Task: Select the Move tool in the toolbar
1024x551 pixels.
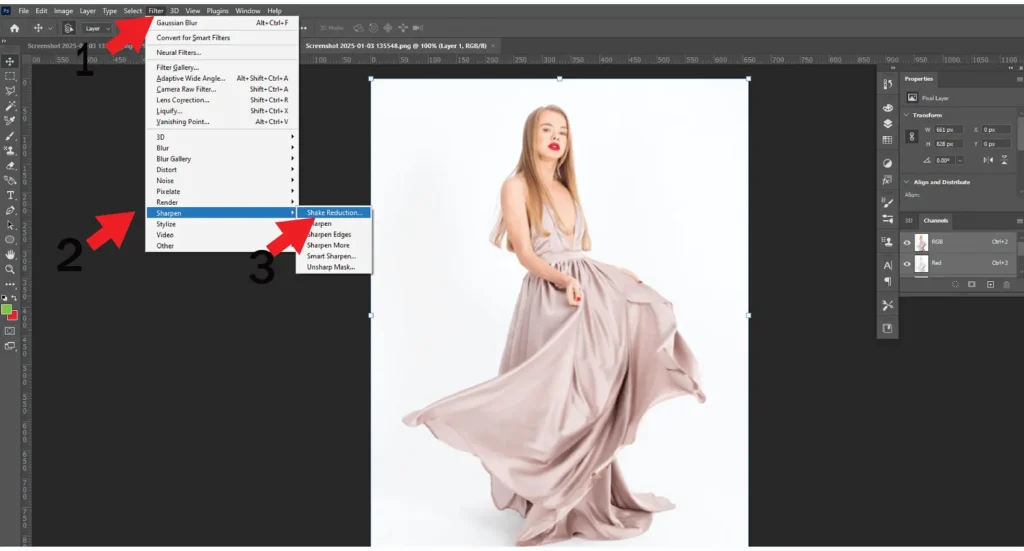Action: (10, 61)
